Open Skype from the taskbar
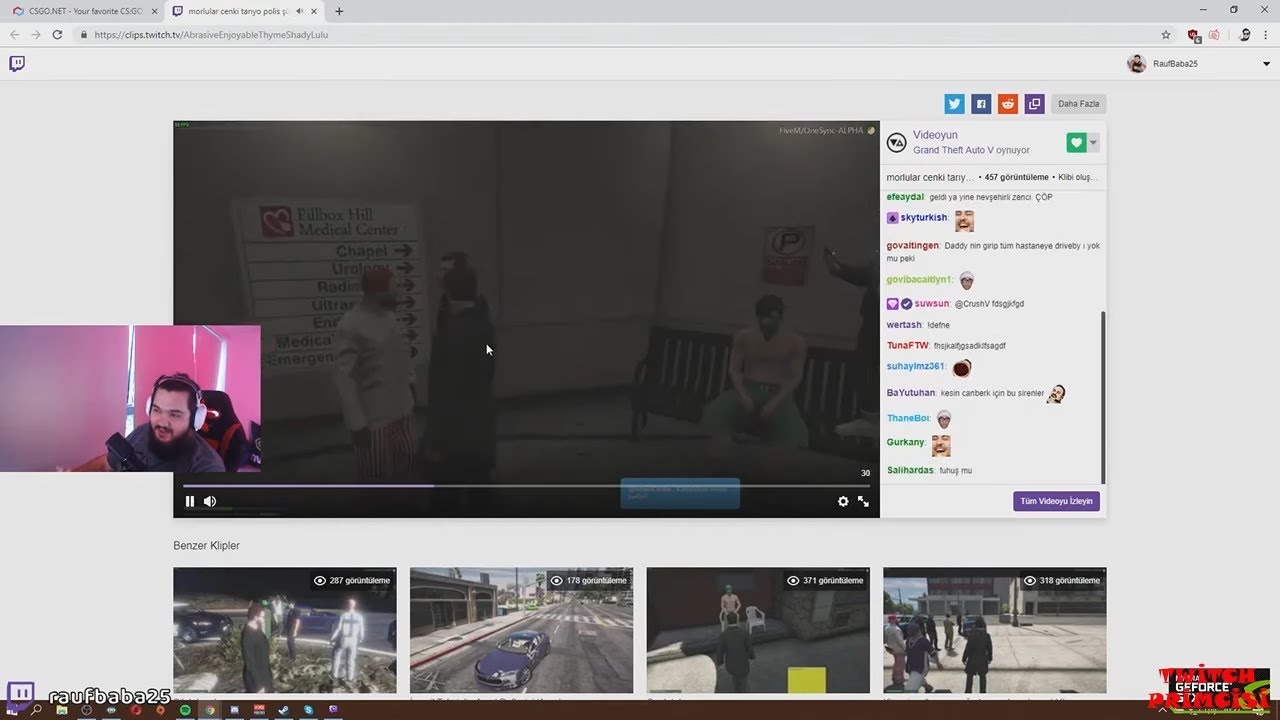The width and height of the screenshot is (1280, 720). [309, 710]
